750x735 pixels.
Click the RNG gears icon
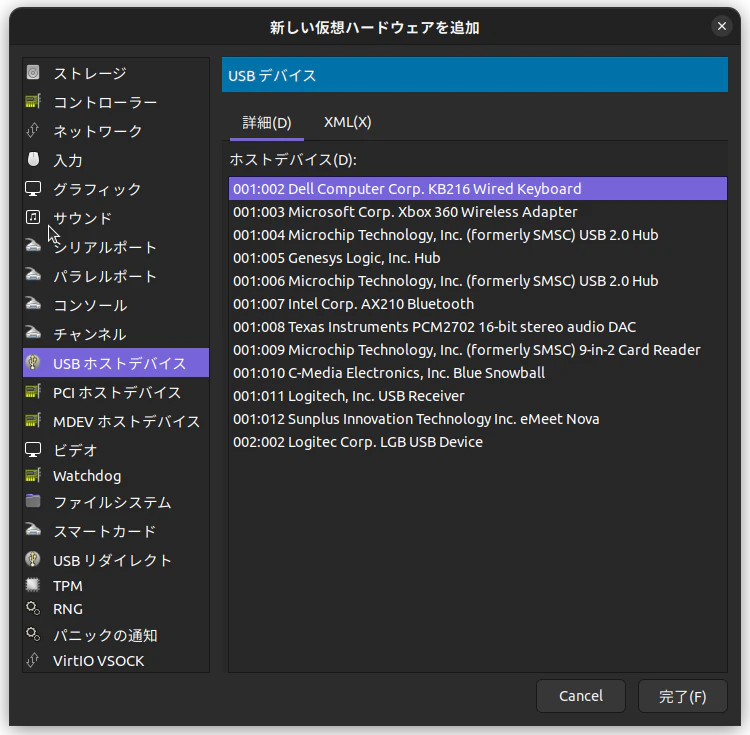coord(33,608)
